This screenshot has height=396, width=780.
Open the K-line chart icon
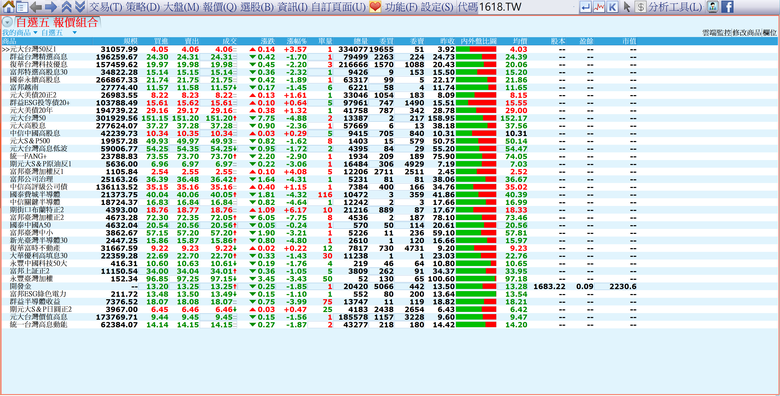613,7
